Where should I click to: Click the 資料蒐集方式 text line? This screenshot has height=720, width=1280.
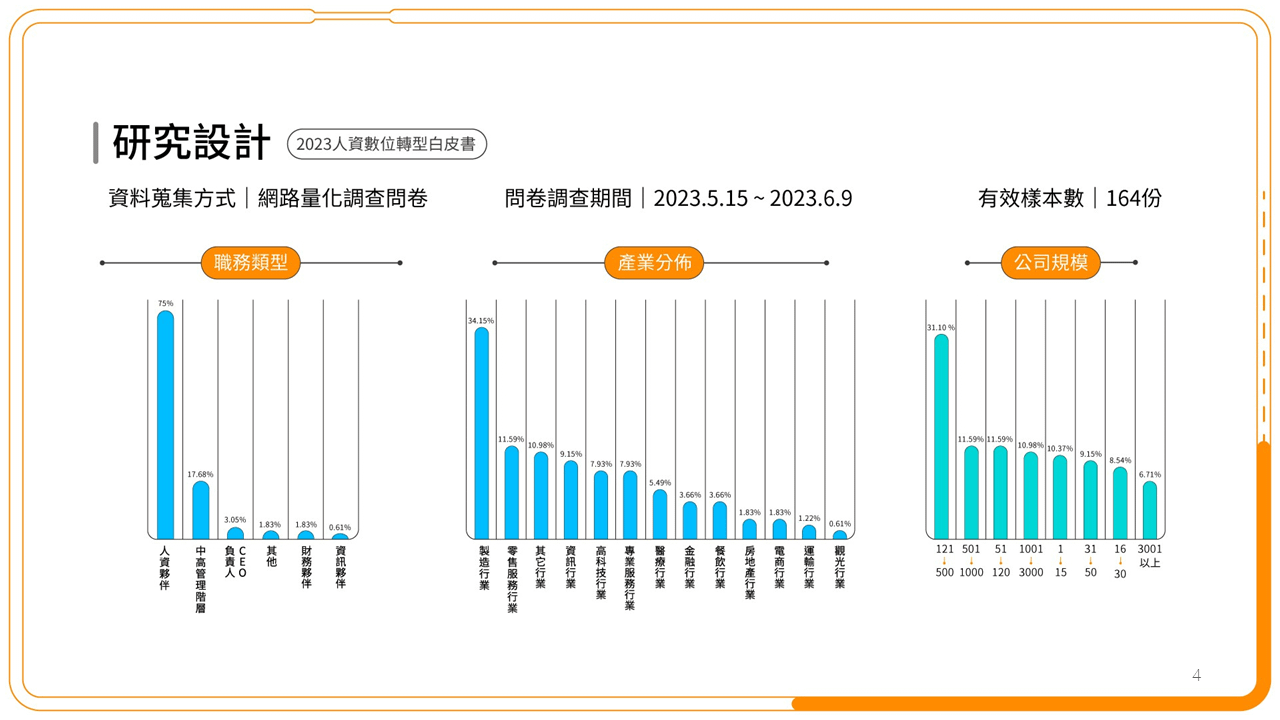click(x=268, y=198)
